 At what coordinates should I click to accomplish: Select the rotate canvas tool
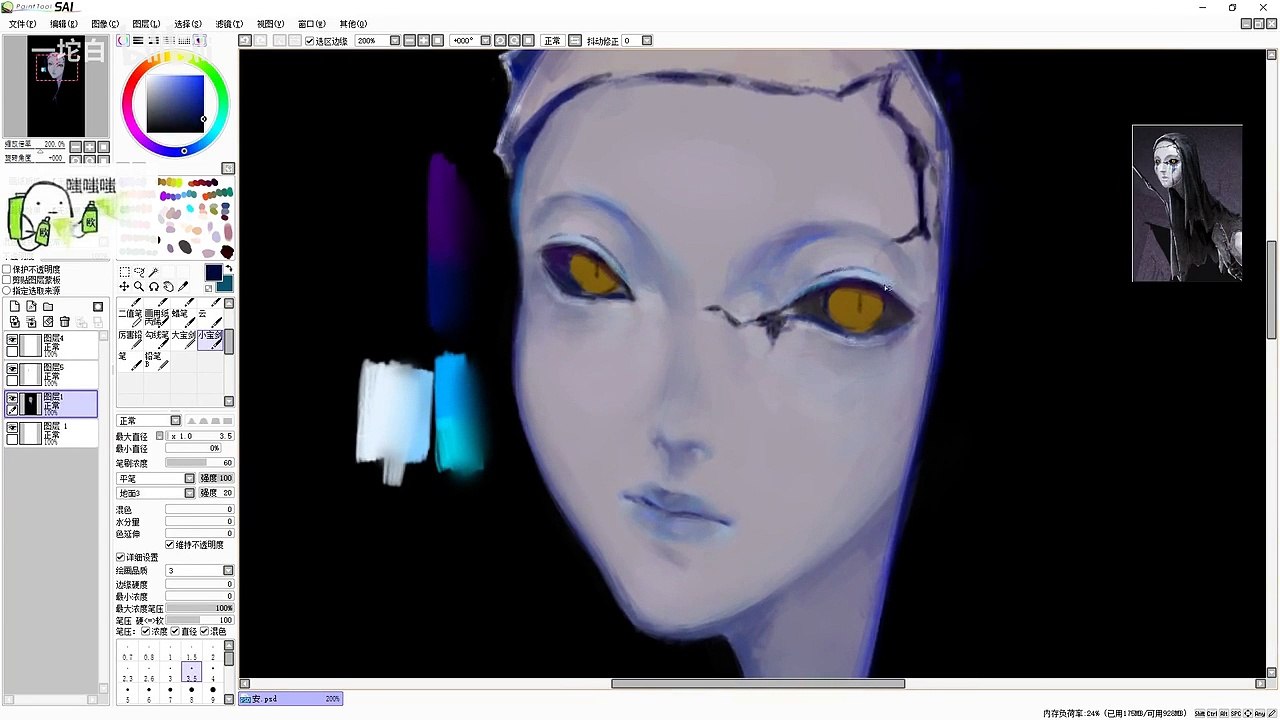[154, 286]
